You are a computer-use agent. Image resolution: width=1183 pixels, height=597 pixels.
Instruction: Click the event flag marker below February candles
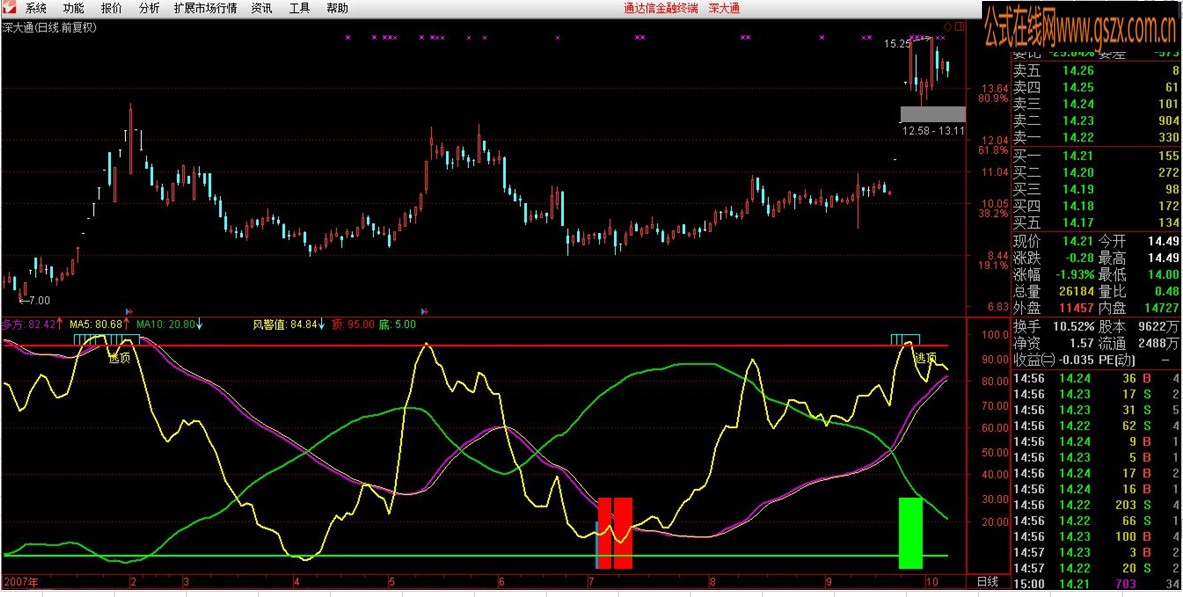click(x=128, y=310)
